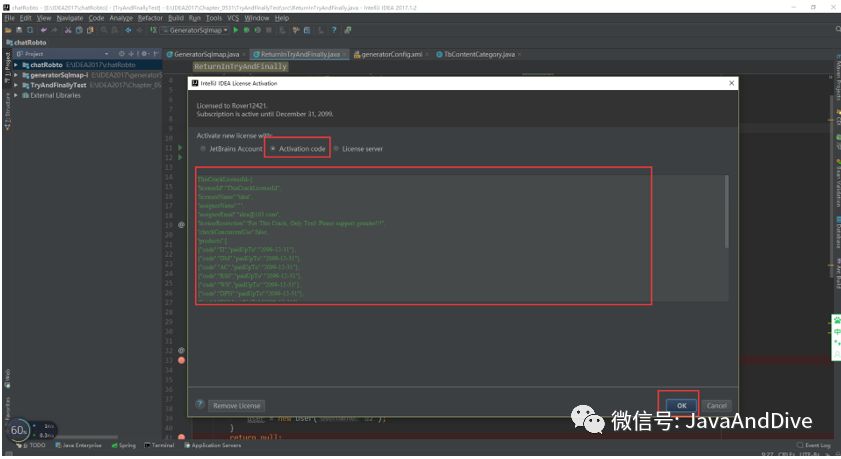Run with Coverage icon

257,30
